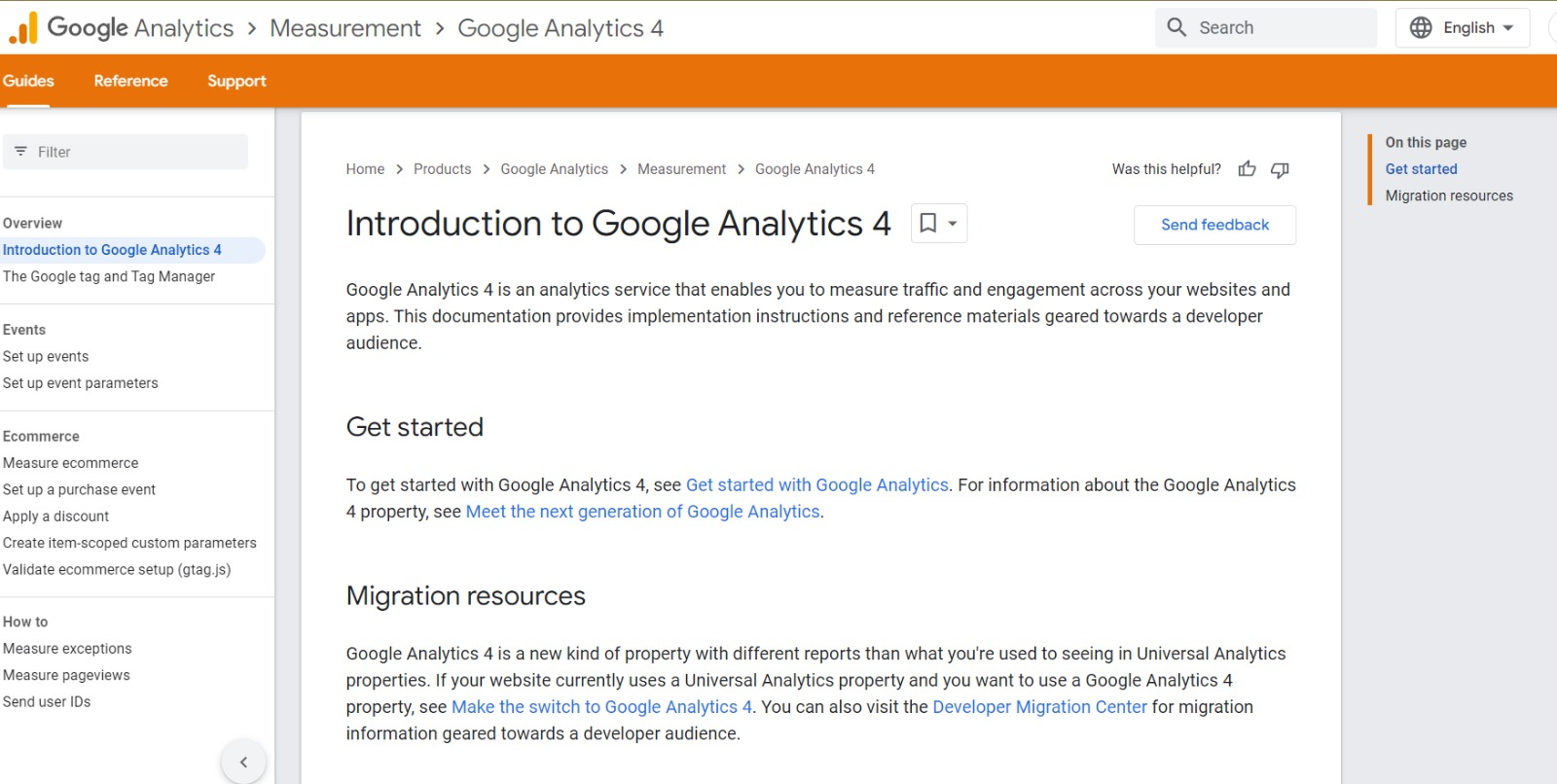Switch to the Support tab
This screenshot has width=1557, height=784.
(x=236, y=81)
